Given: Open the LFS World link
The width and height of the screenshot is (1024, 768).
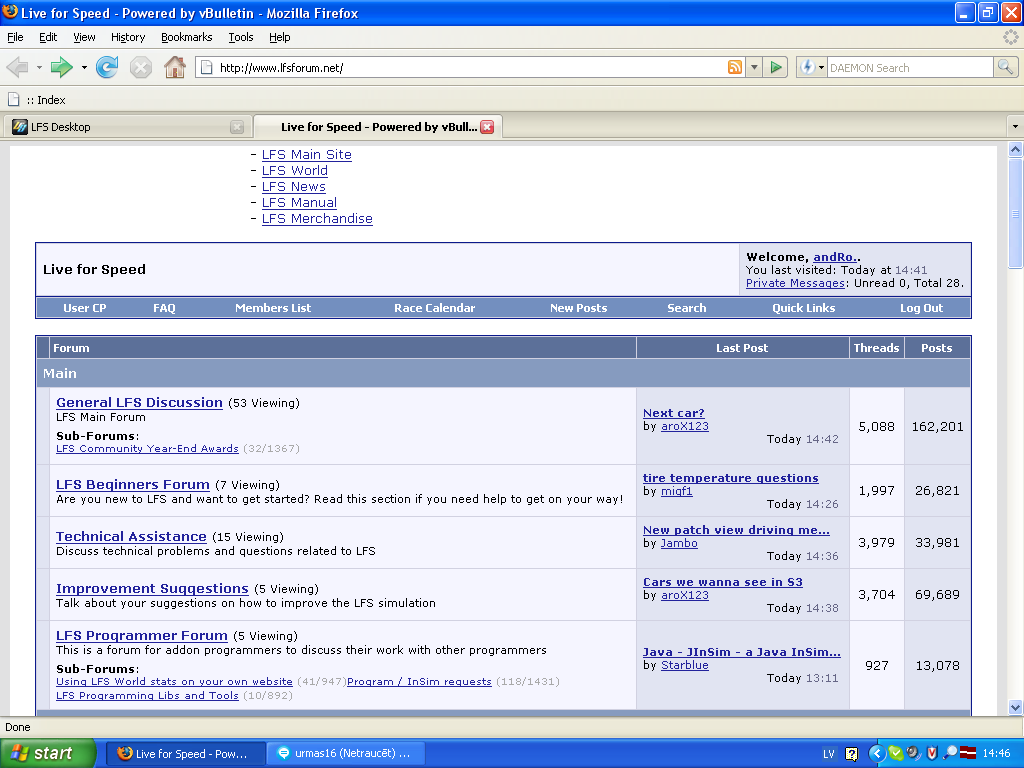Looking at the screenshot, I should (295, 170).
